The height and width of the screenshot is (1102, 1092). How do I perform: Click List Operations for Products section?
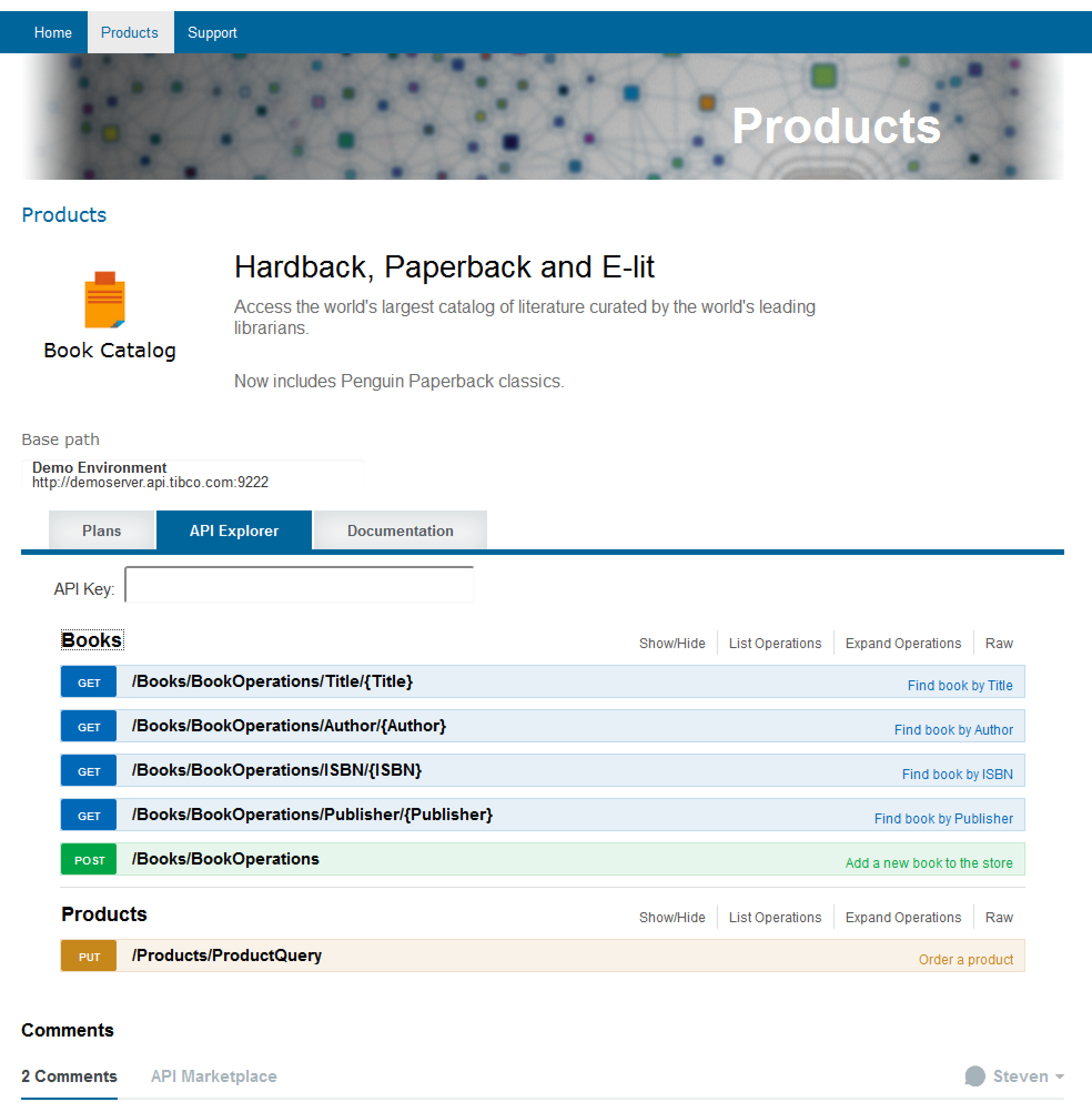pyautogui.click(x=775, y=918)
